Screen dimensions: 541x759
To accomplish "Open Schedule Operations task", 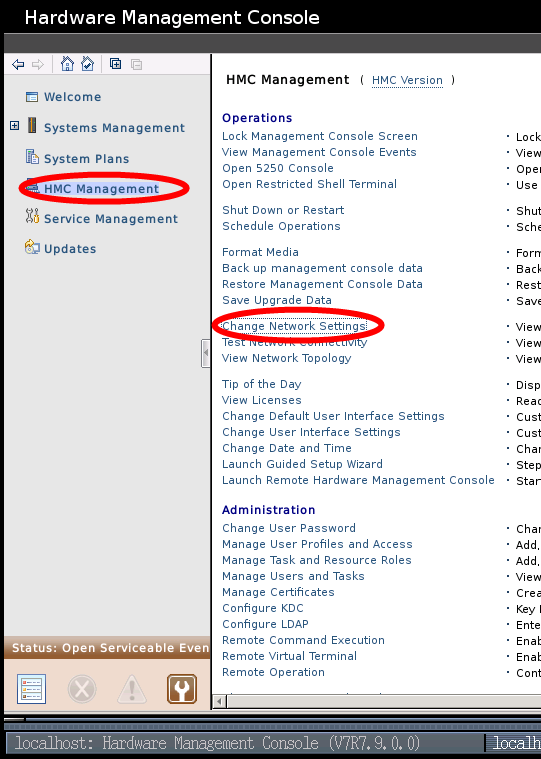I will tap(281, 226).
